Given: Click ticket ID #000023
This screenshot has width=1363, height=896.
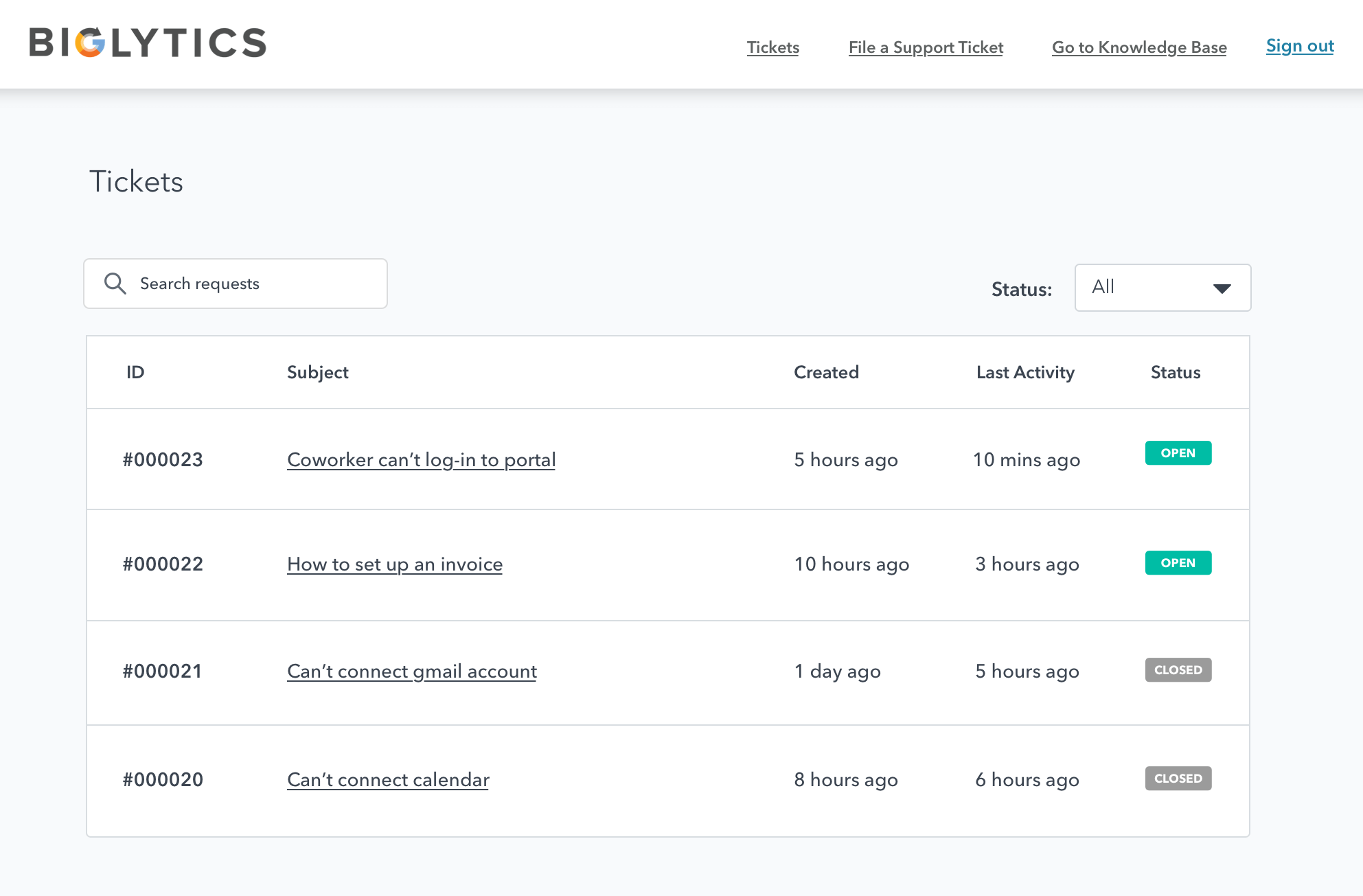Looking at the screenshot, I should (163, 460).
